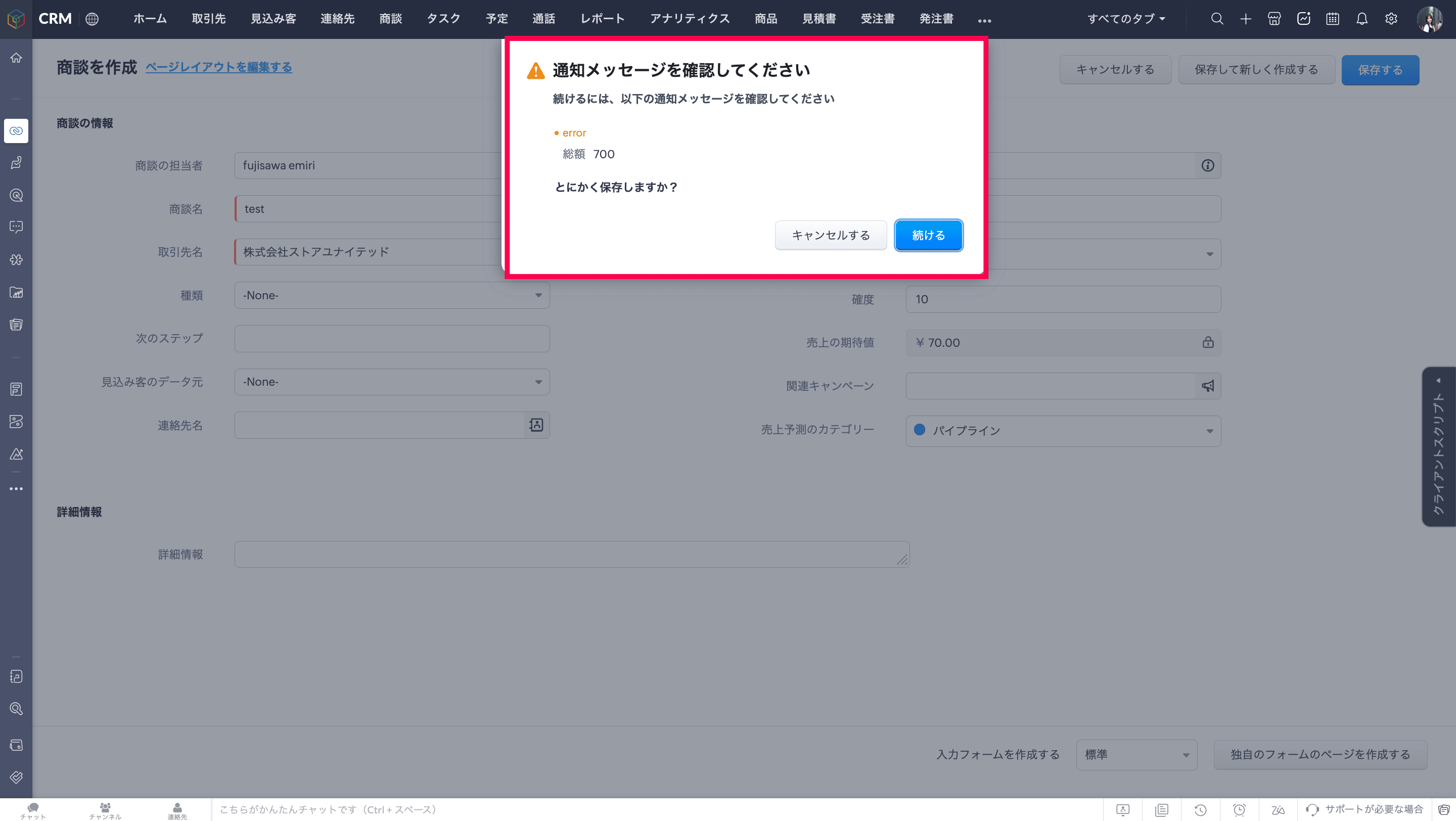
Task: Open the 商談 tab
Action: coord(391,19)
